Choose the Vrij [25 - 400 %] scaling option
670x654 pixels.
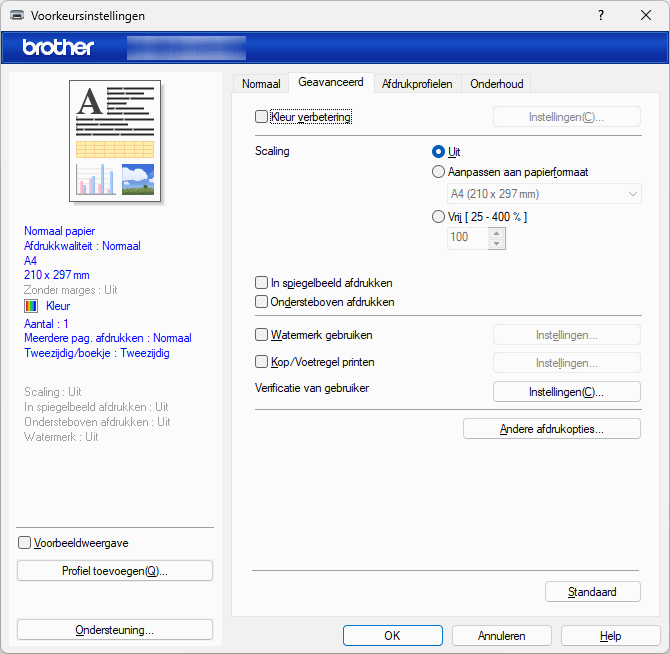[x=438, y=216]
